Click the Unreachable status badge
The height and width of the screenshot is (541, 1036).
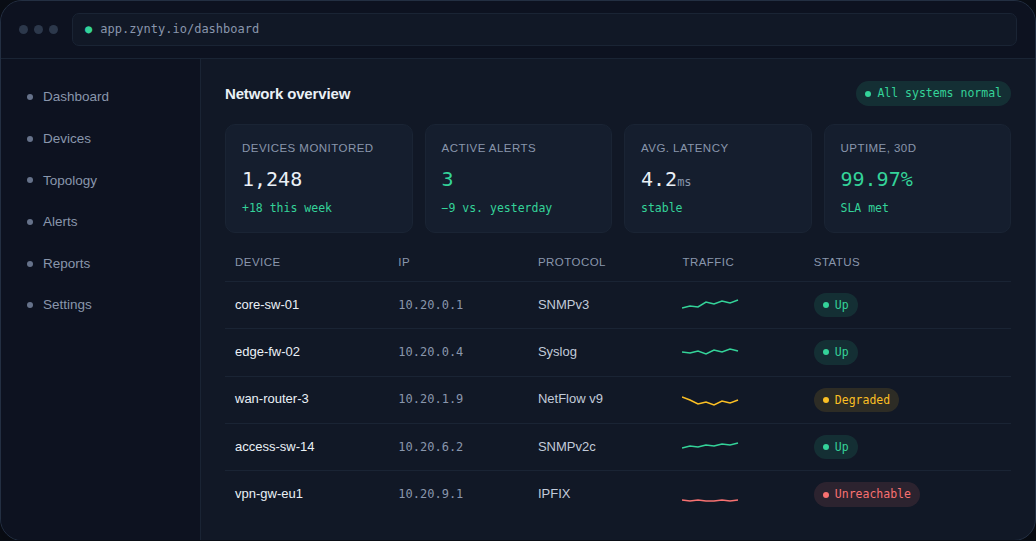tap(867, 494)
